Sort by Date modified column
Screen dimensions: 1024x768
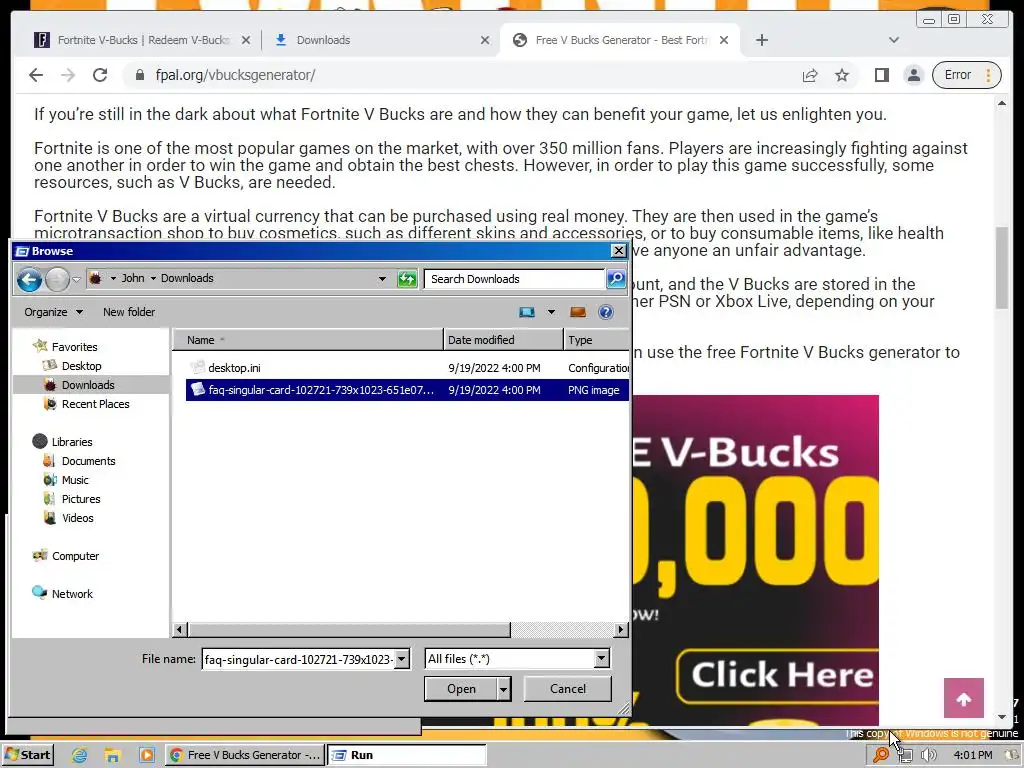coord(503,340)
